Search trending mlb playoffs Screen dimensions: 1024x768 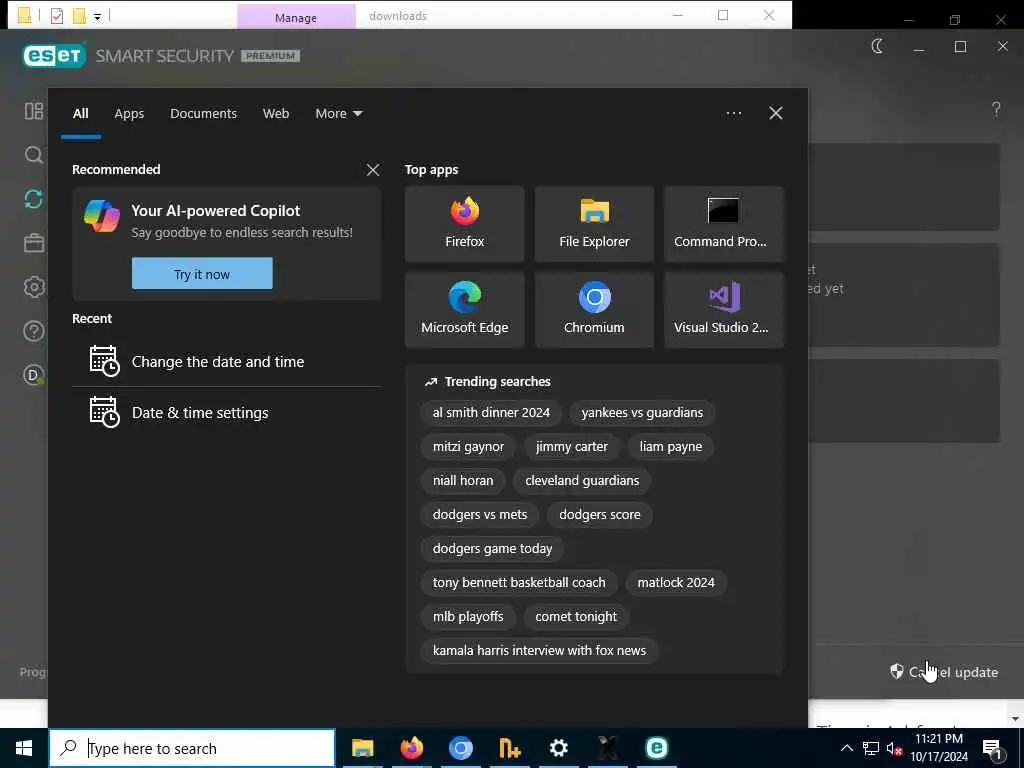[468, 616]
